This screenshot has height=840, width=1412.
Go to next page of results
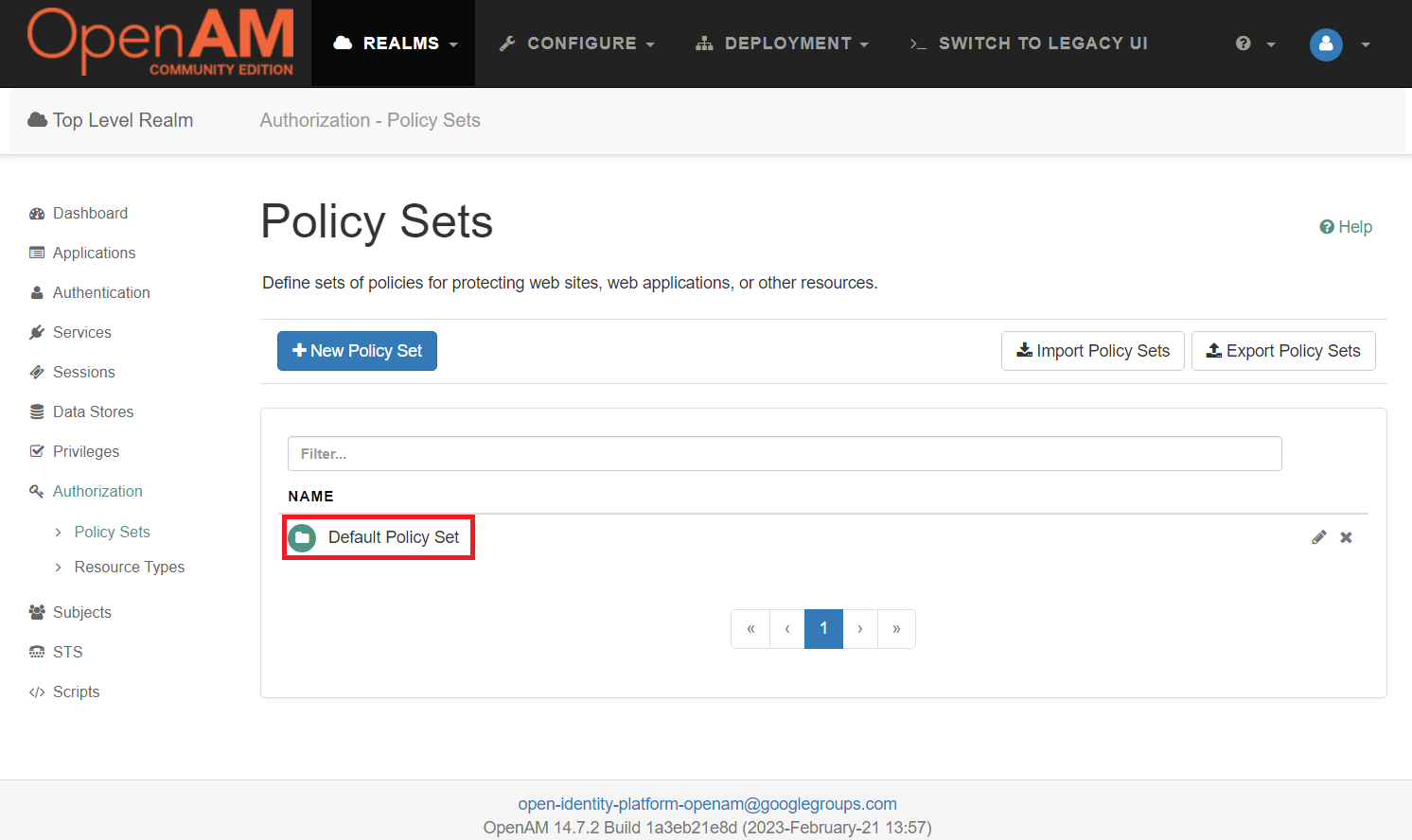point(860,629)
